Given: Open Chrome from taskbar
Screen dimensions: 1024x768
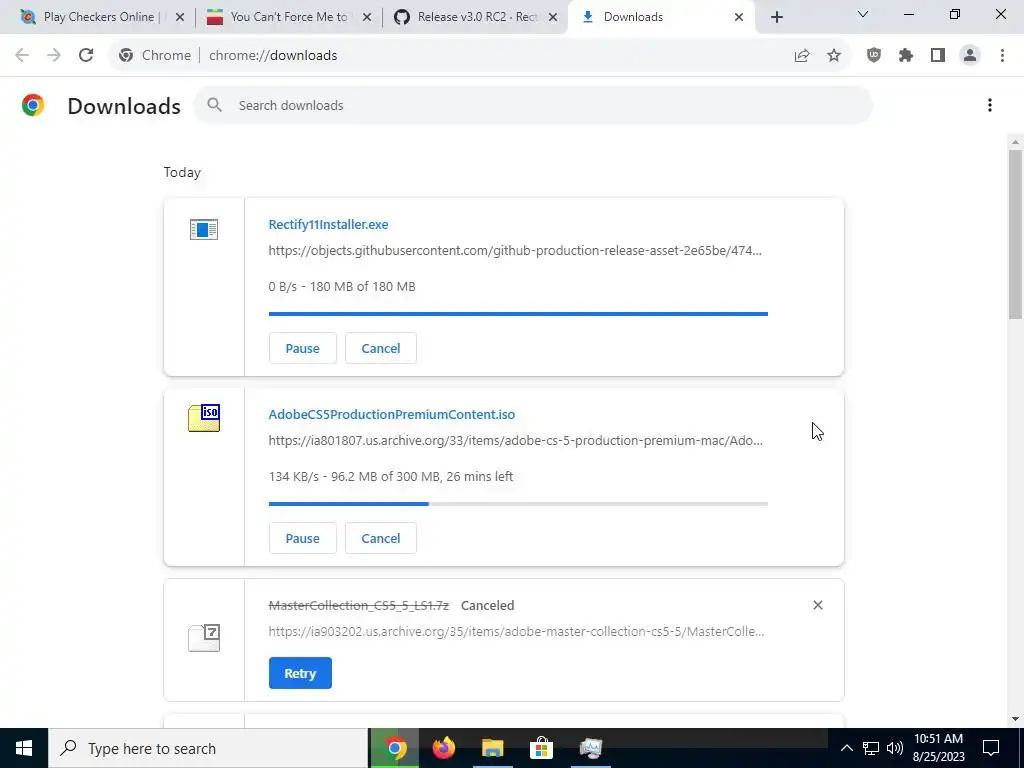Looking at the screenshot, I should pyautogui.click(x=395, y=748).
